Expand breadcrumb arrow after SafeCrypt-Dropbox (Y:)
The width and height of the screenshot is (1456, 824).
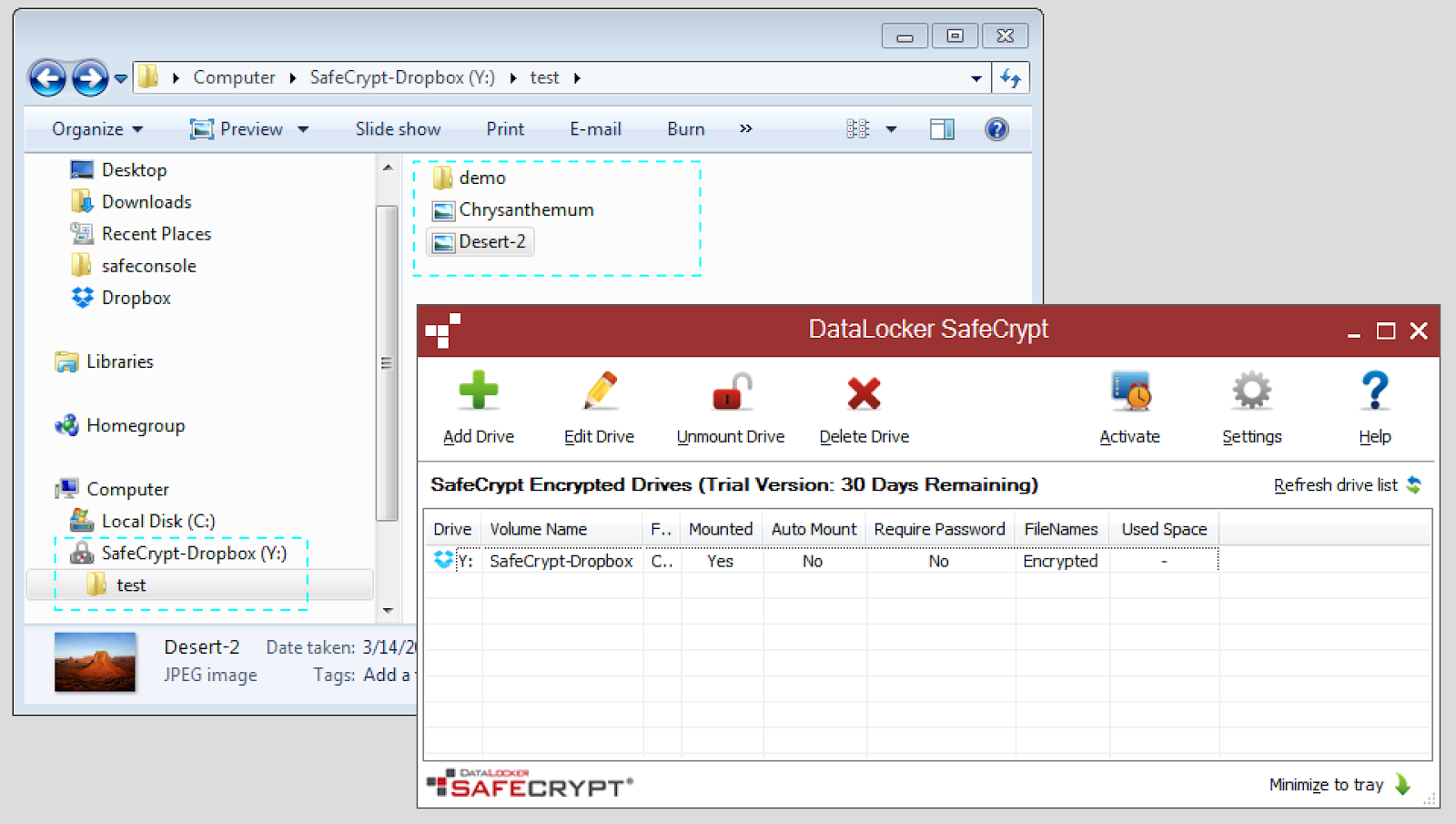click(513, 78)
